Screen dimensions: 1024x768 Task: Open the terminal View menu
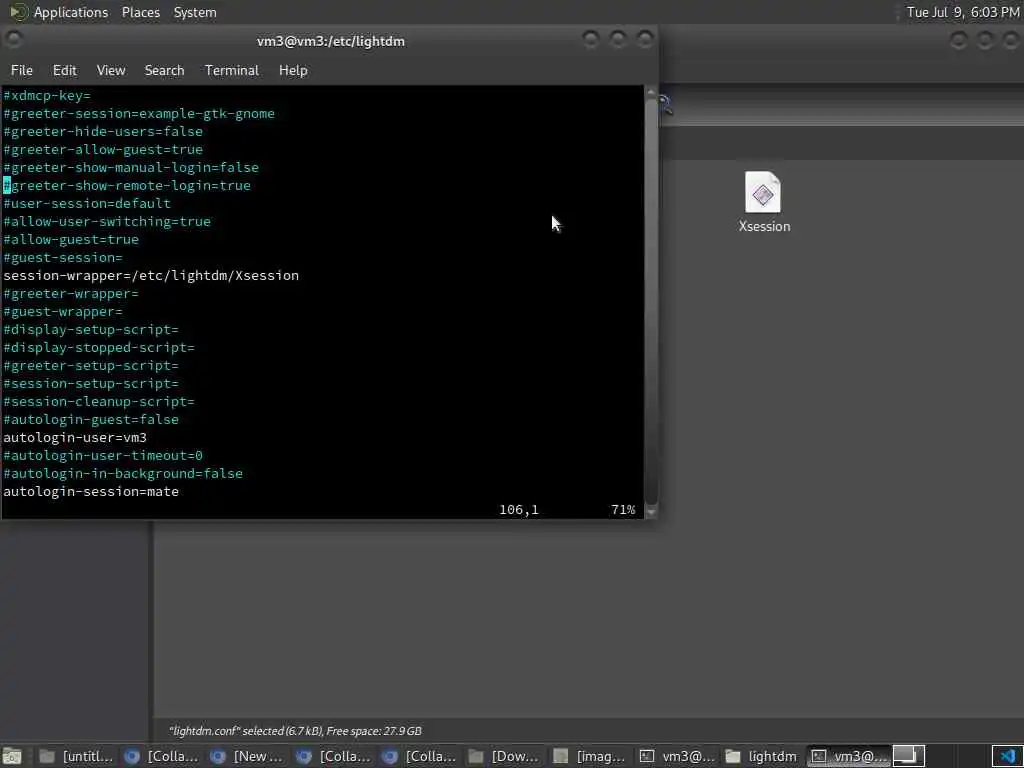pyautogui.click(x=111, y=71)
